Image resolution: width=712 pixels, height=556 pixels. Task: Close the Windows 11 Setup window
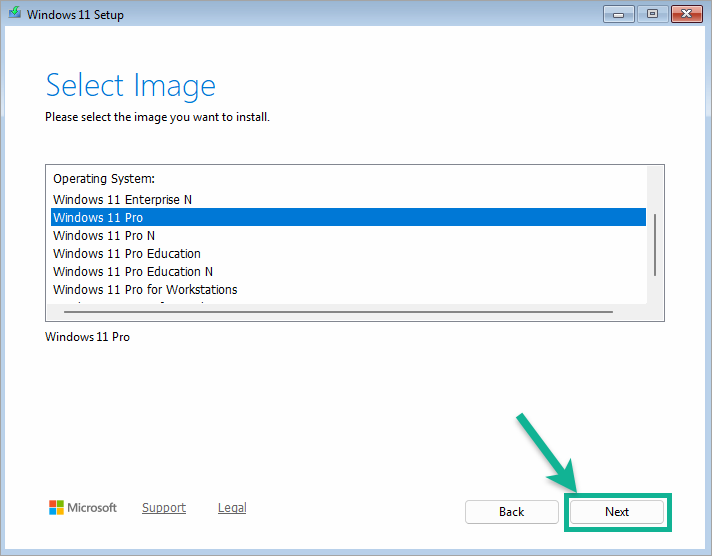pyautogui.click(x=687, y=14)
